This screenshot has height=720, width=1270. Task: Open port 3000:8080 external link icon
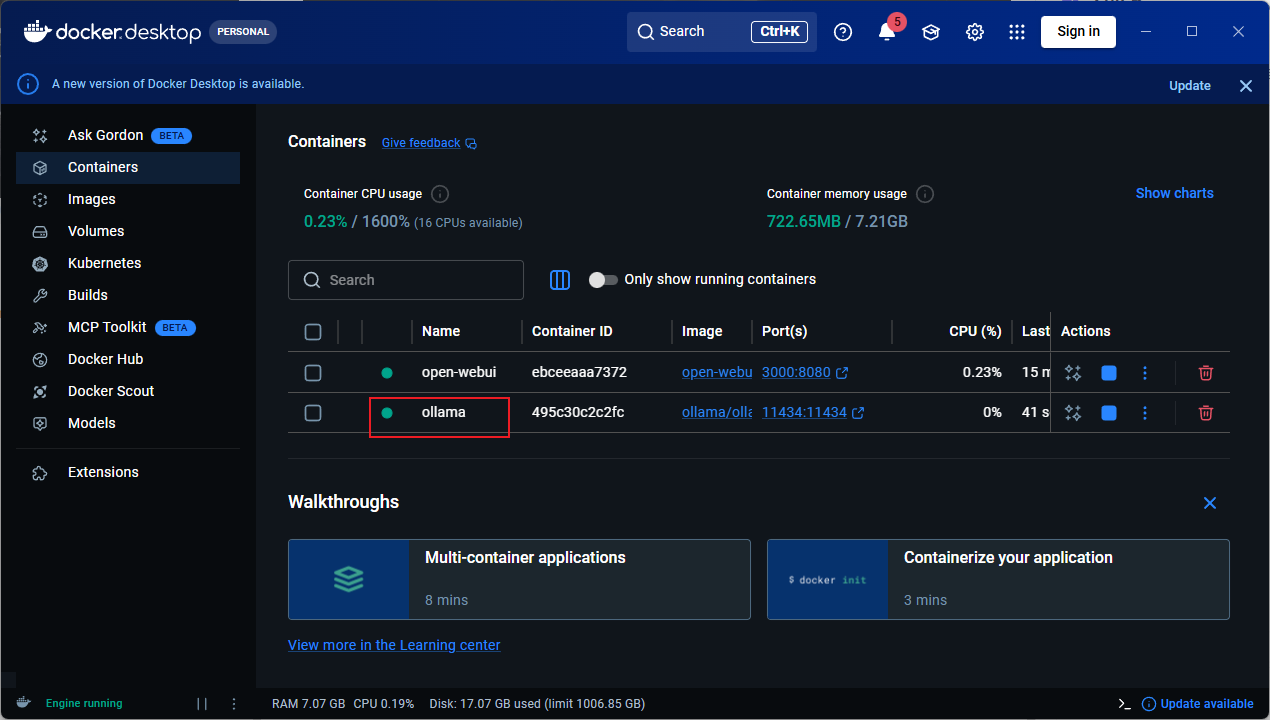842,373
